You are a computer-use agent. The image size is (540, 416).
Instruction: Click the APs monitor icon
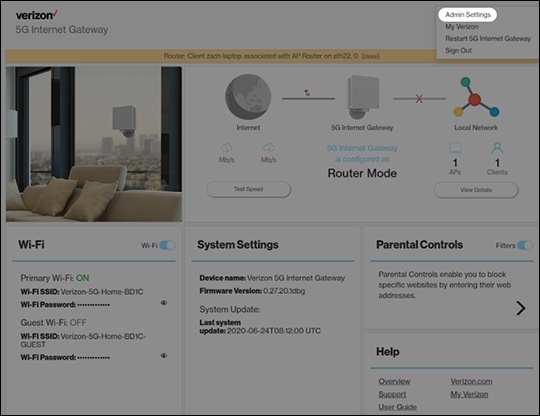coord(455,148)
